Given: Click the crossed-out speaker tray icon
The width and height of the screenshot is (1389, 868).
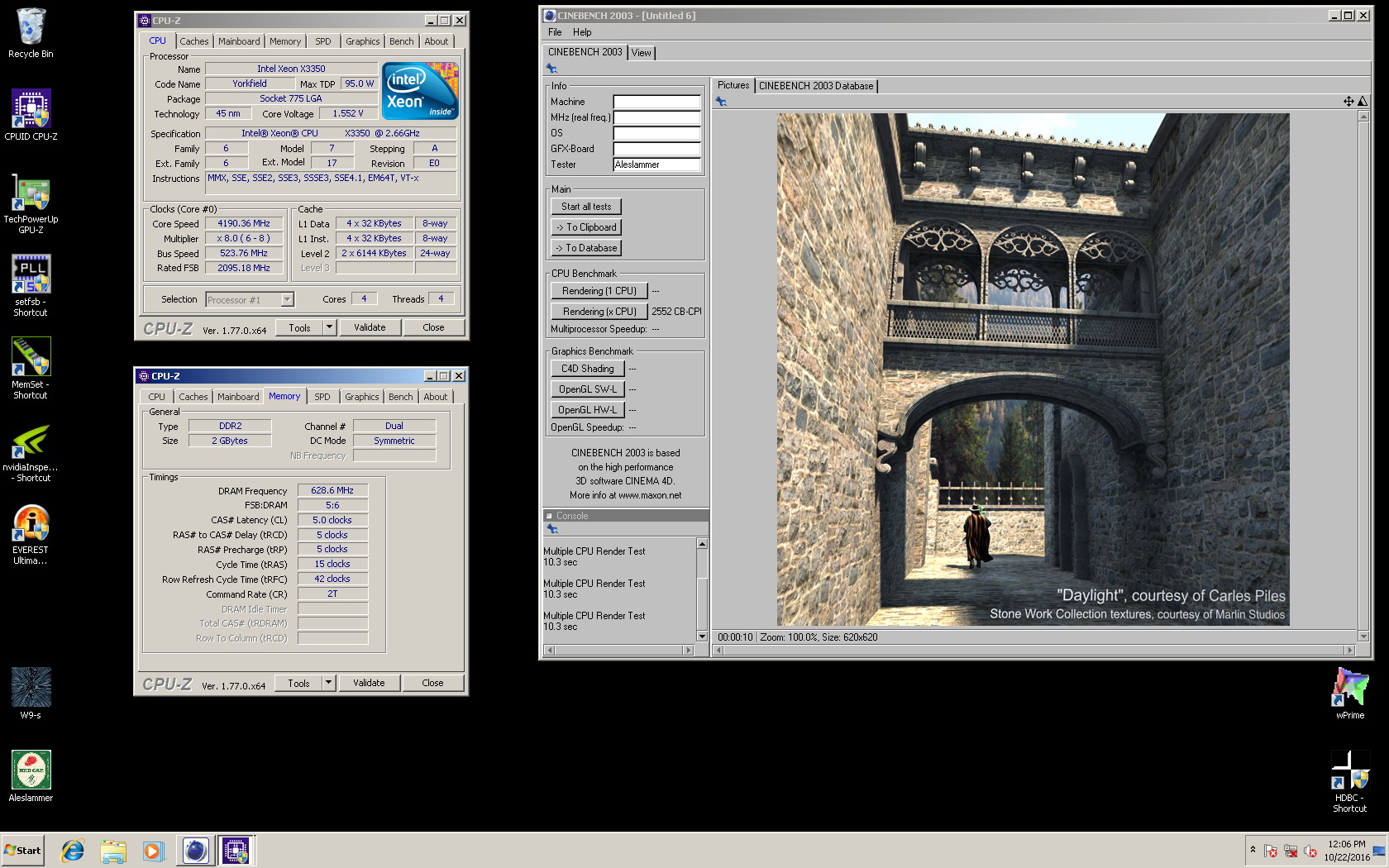Looking at the screenshot, I should tap(1310, 851).
